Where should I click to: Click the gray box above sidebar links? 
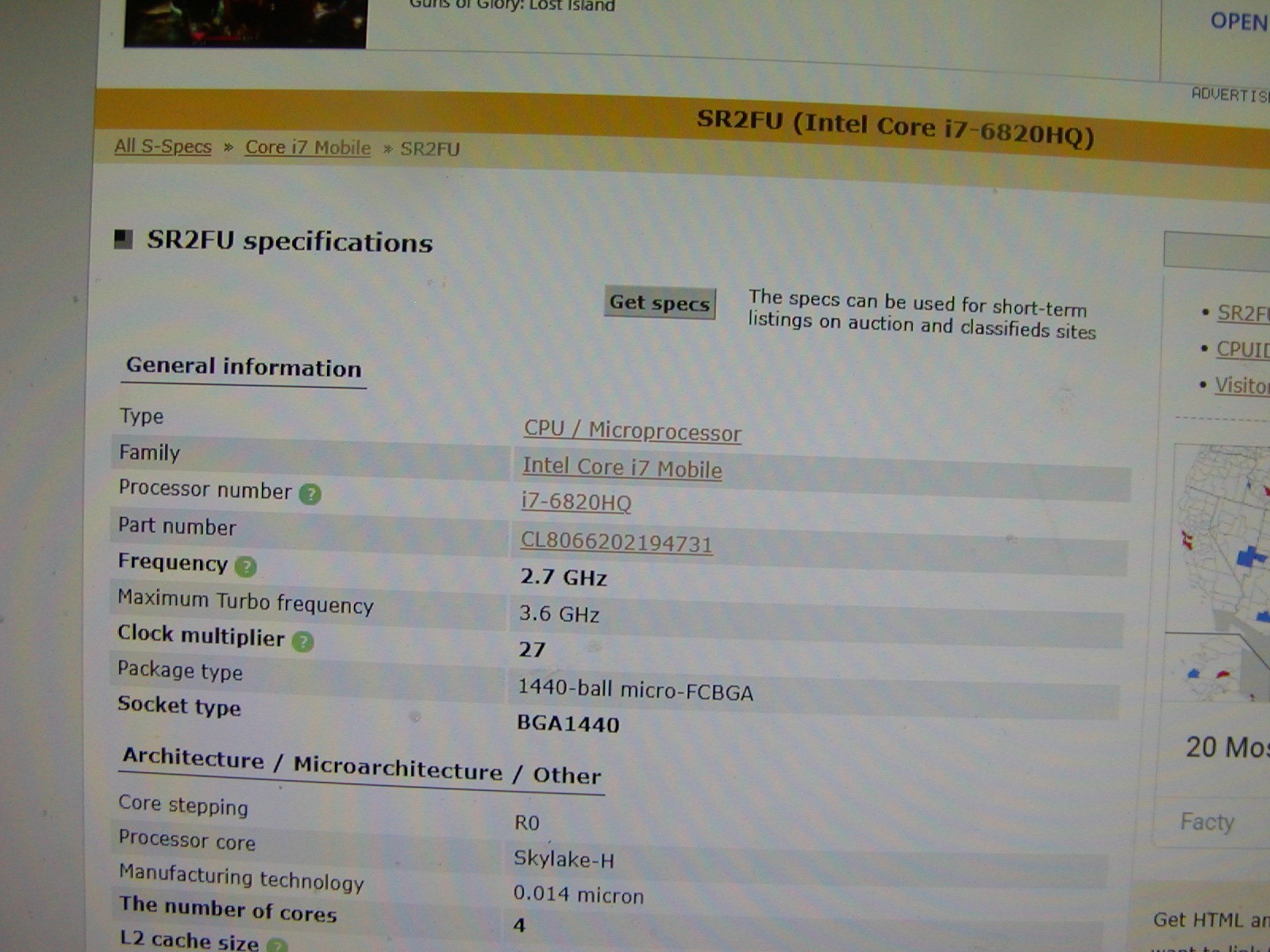1217,250
